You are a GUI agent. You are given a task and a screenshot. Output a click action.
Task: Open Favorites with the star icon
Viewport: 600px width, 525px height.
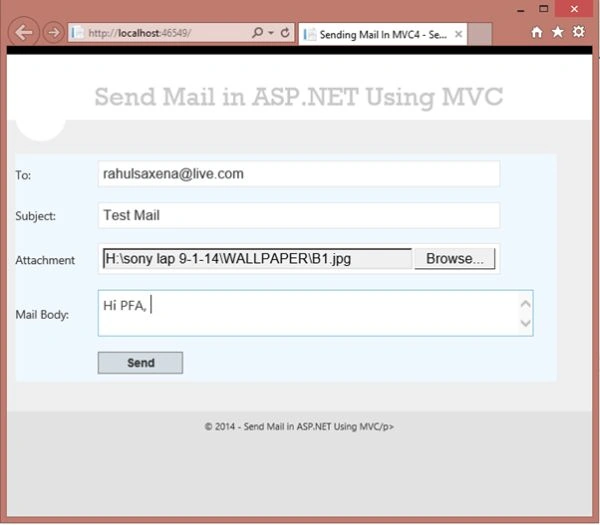pyautogui.click(x=558, y=33)
